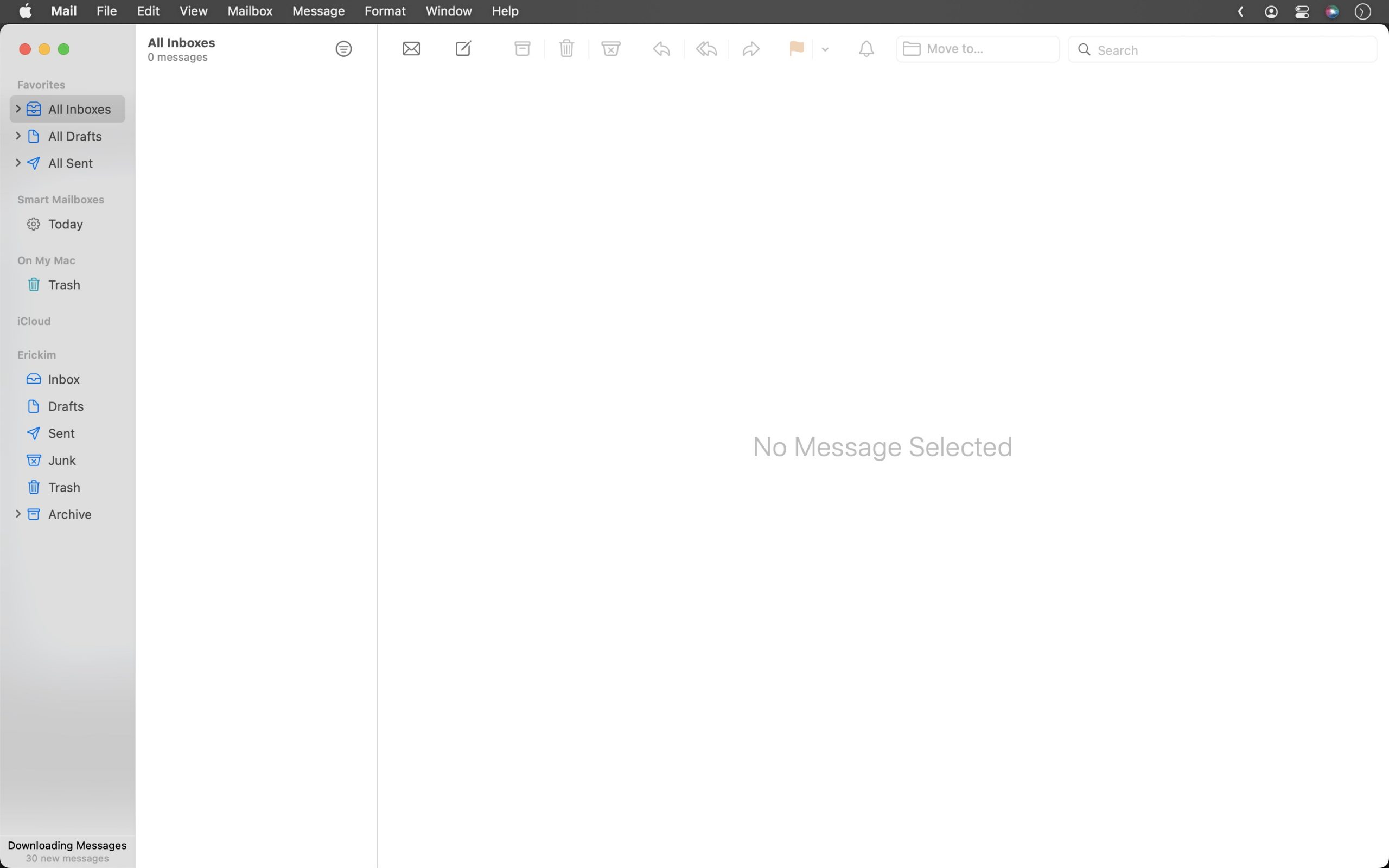Expand the All Drafts mailbox
The width and height of the screenshot is (1389, 868).
pos(18,136)
